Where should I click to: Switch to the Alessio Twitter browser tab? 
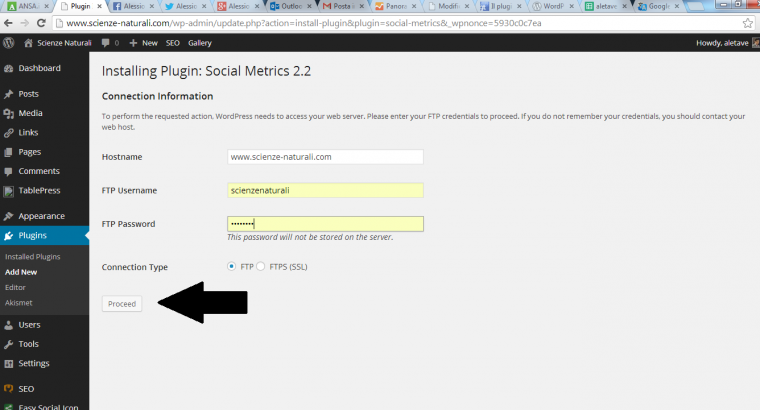186,6
